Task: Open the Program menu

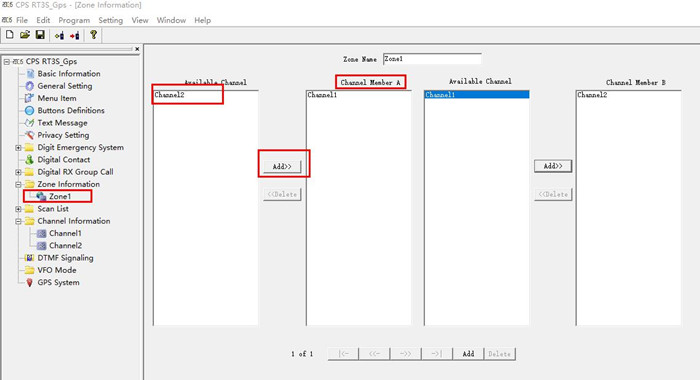Action: [74, 20]
